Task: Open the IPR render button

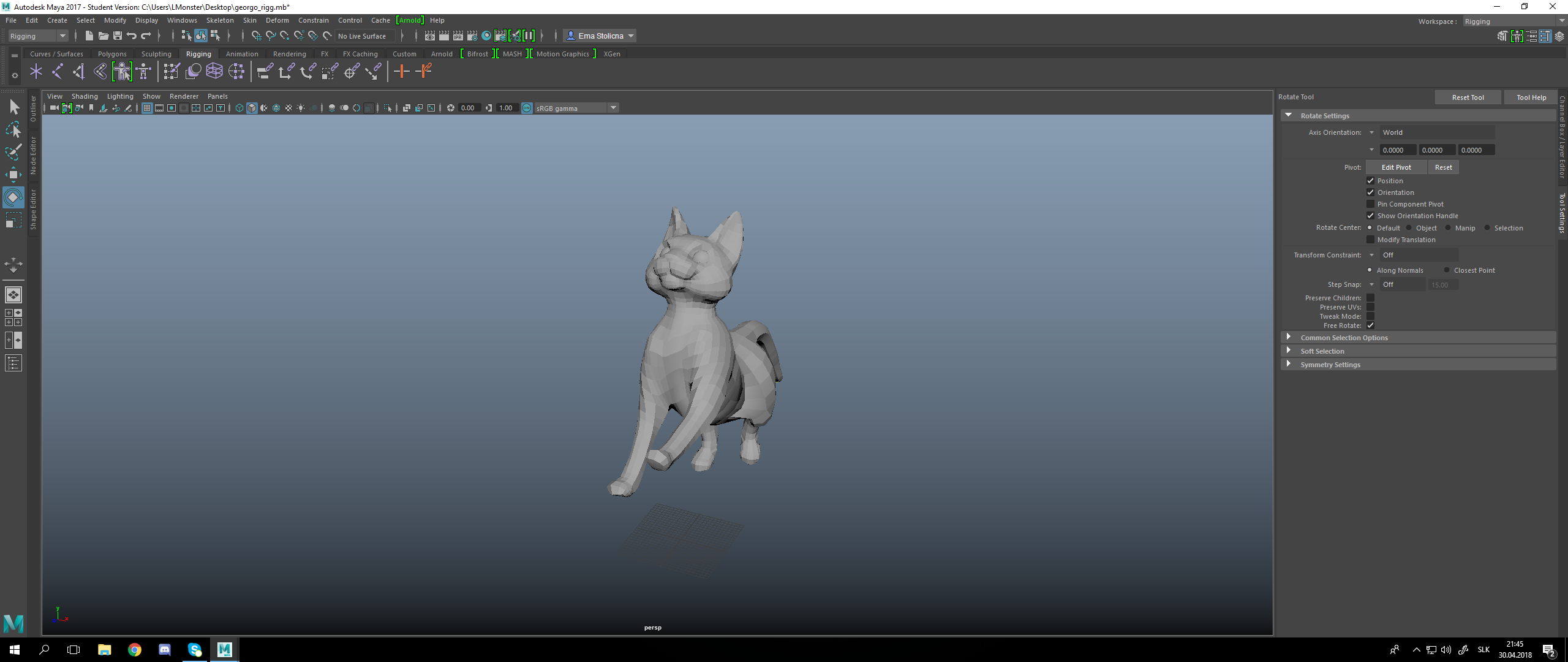Action: [x=458, y=36]
